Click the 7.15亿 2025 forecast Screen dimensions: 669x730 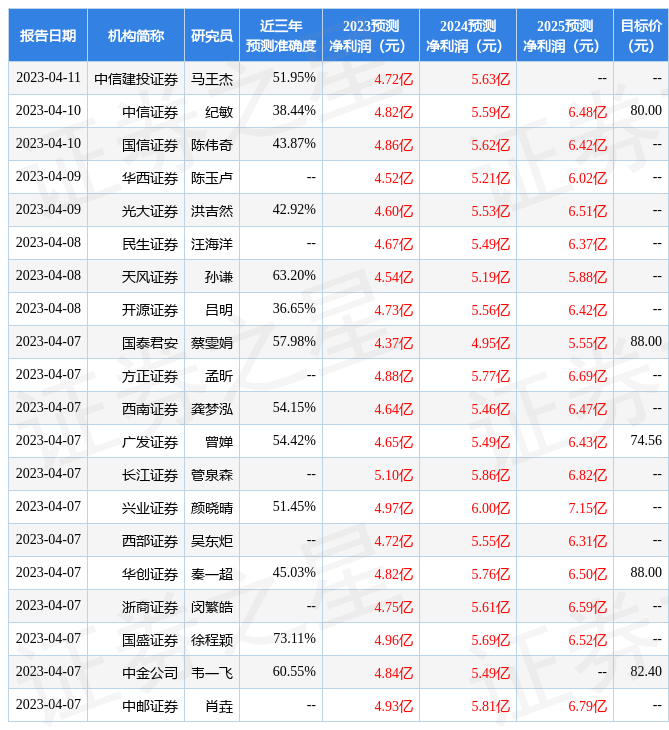point(587,508)
